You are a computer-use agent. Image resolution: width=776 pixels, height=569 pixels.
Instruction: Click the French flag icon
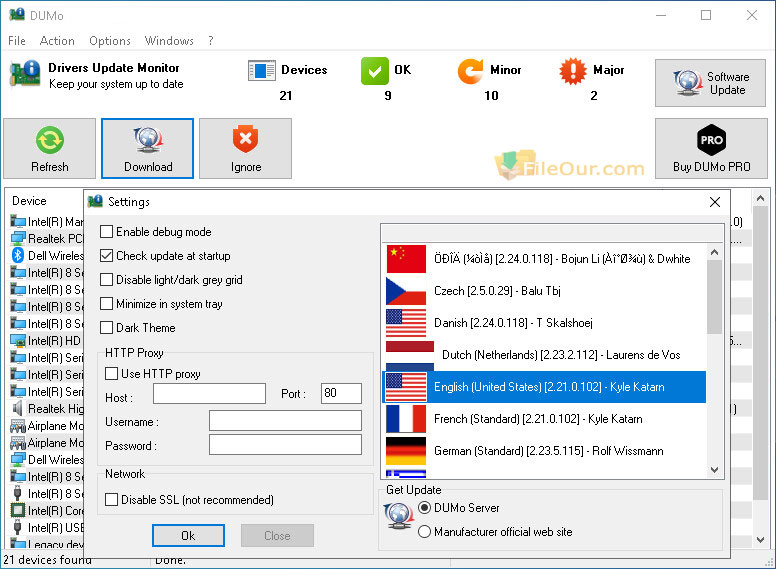coord(406,419)
